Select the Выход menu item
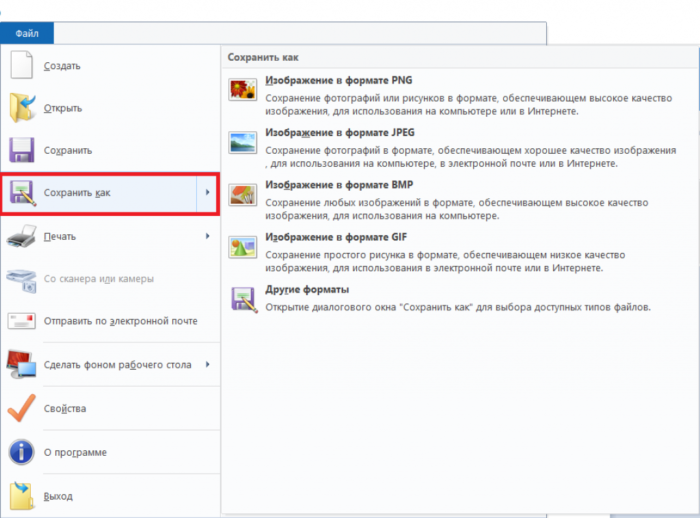Viewport: 700px width, 518px height. [58, 496]
